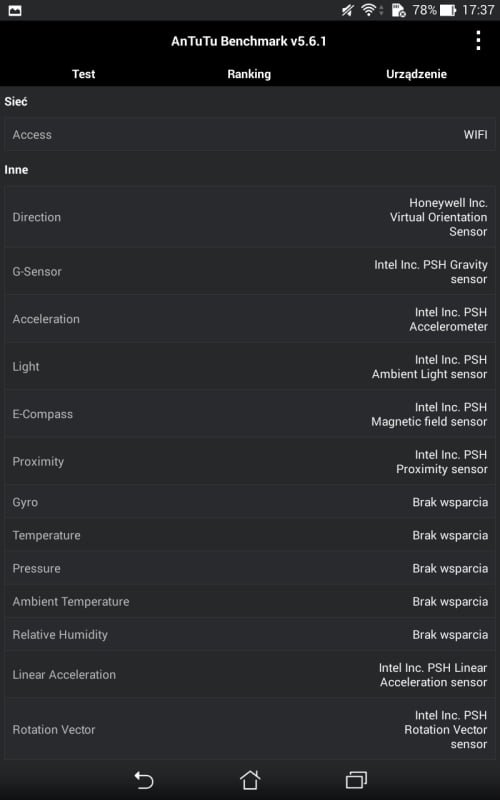This screenshot has width=500, height=800.
Task: Tap the Android back navigation icon
Action: click(144, 780)
